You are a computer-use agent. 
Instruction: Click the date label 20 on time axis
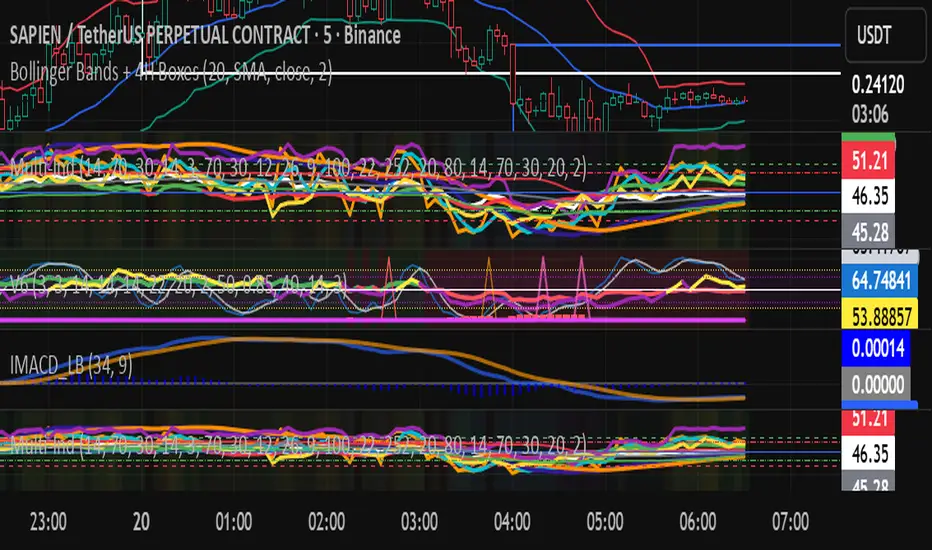141,522
